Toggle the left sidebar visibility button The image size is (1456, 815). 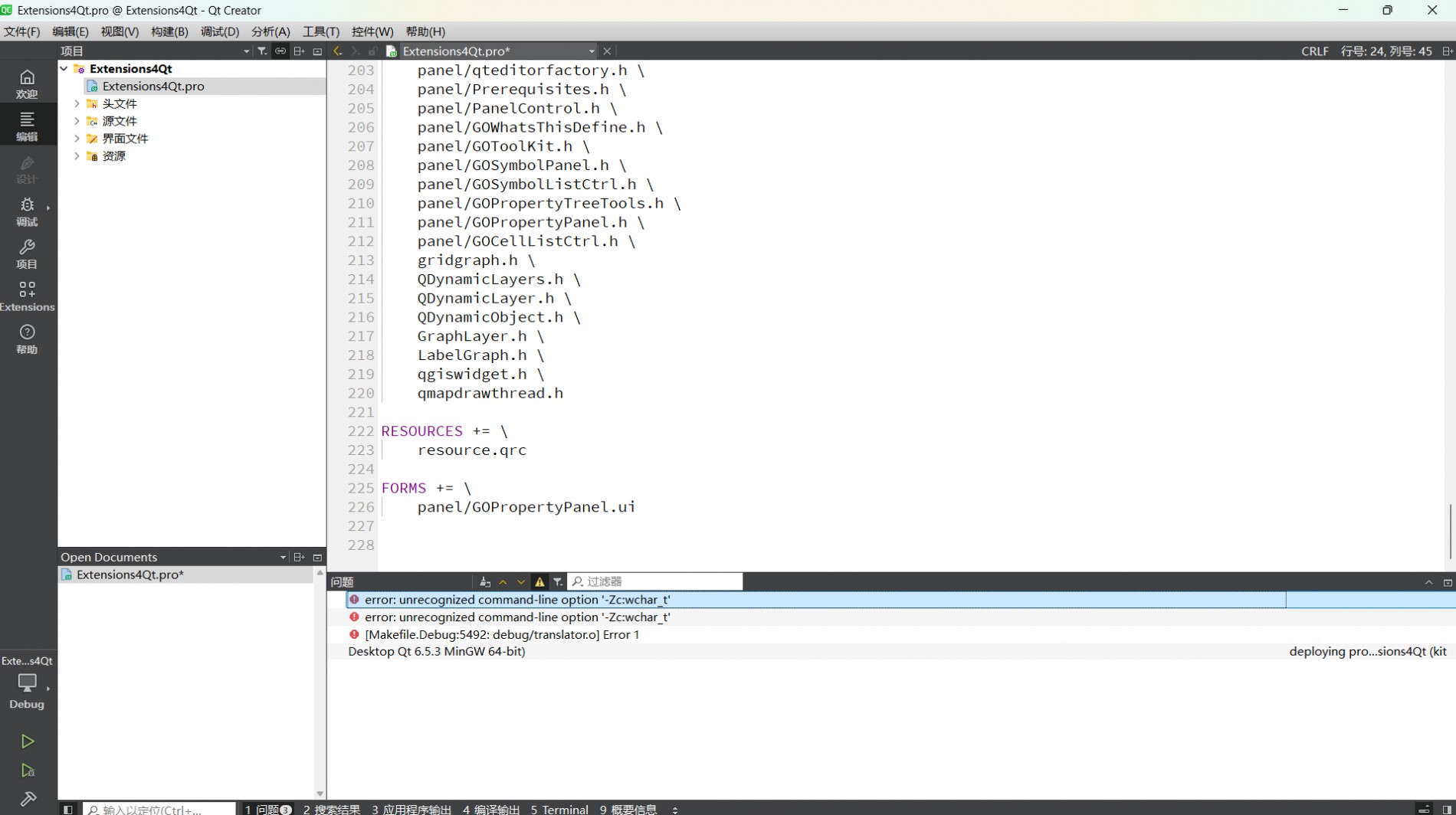(x=68, y=809)
